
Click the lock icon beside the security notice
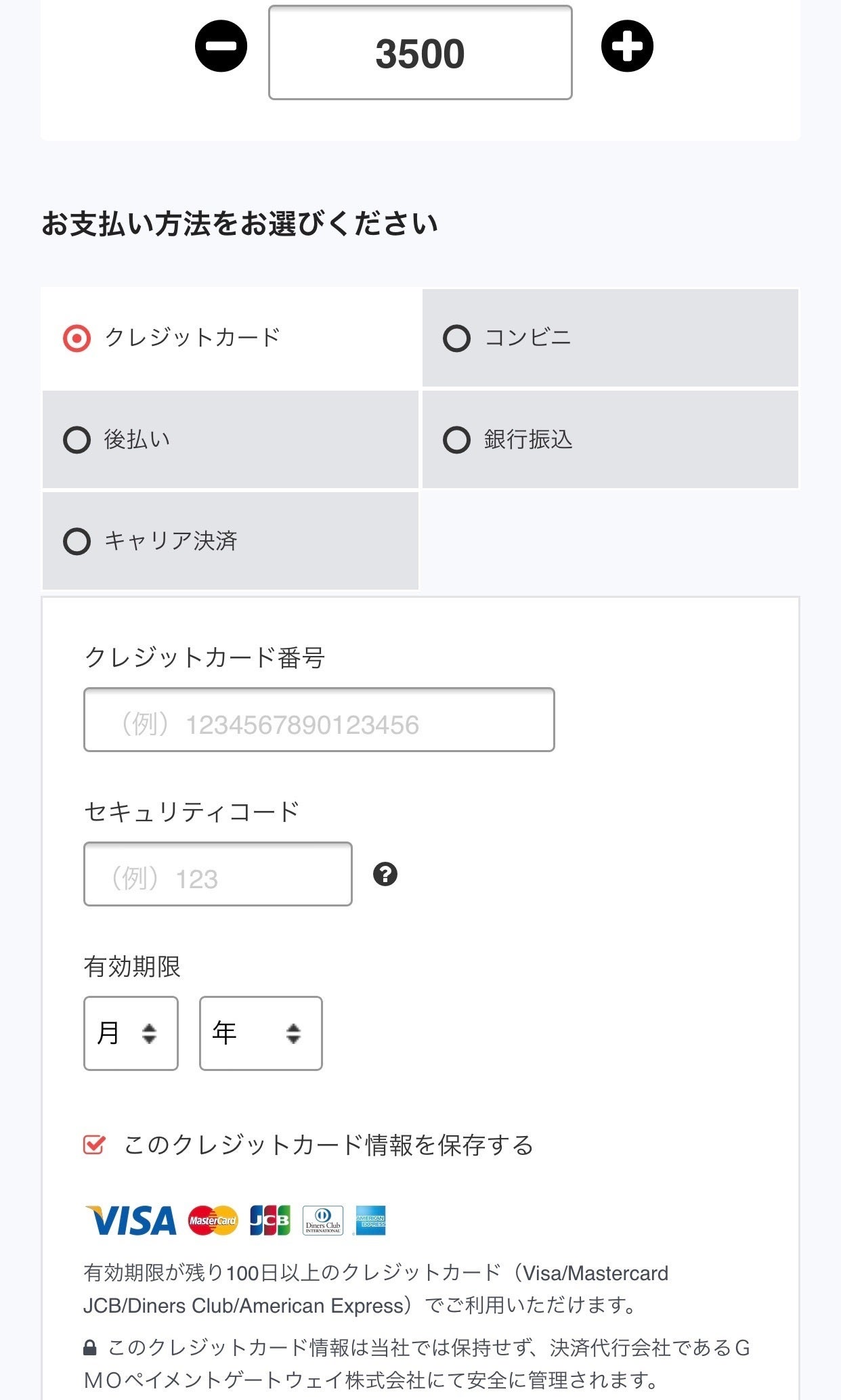pos(90,1348)
